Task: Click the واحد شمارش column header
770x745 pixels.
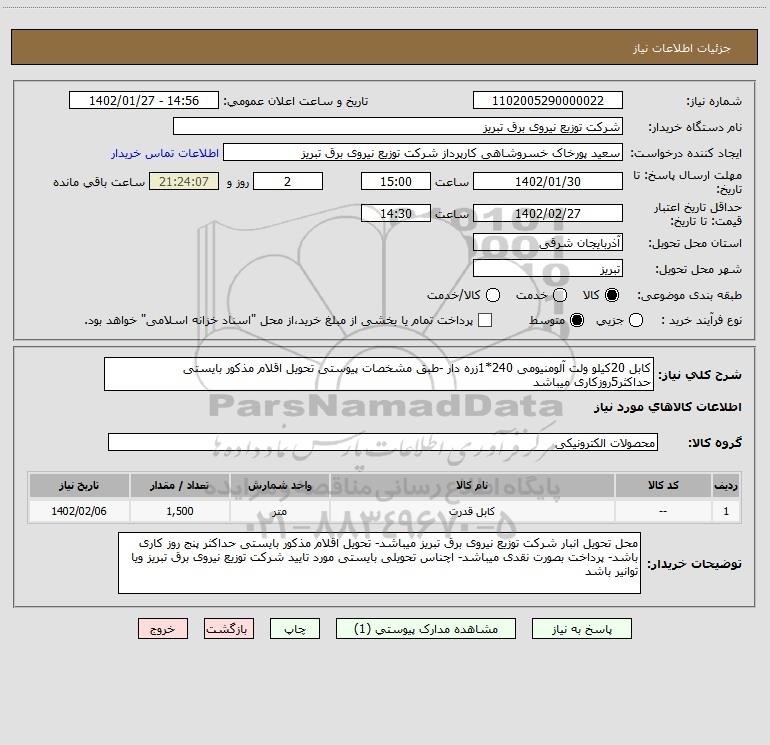Action: (x=279, y=485)
